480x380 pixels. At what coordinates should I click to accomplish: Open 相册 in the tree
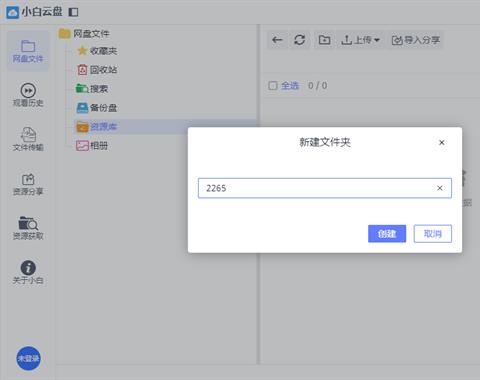coord(99,146)
